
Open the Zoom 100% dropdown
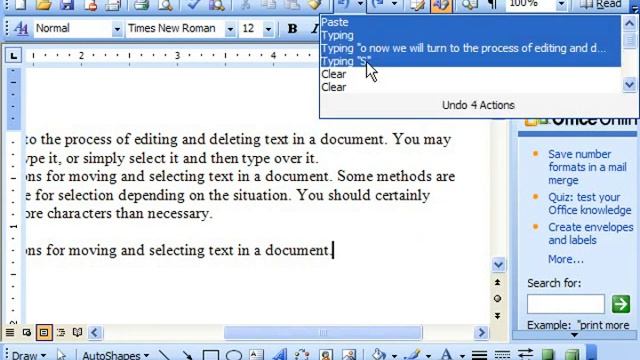[x=561, y=4]
